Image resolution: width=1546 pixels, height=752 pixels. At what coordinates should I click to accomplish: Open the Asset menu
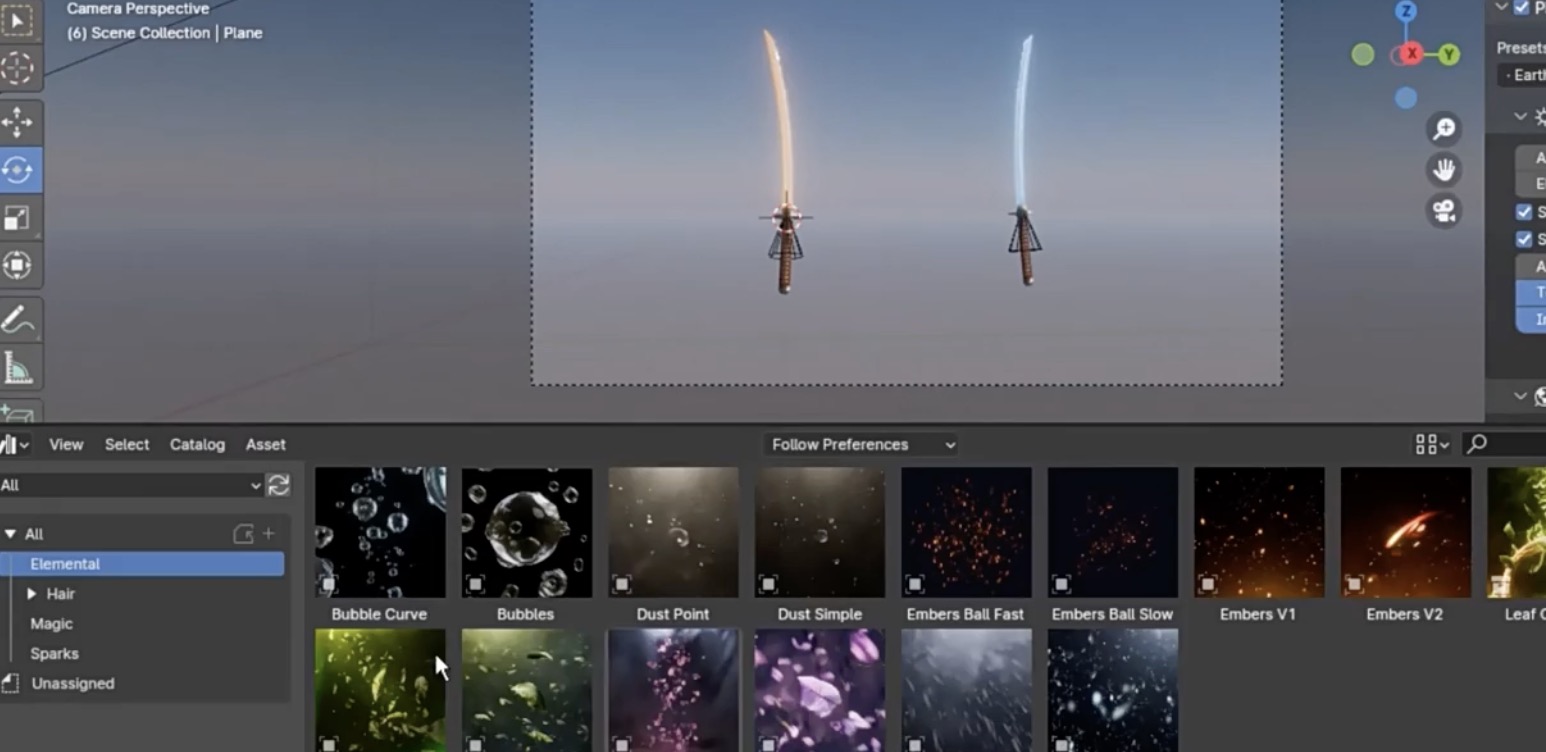click(265, 444)
